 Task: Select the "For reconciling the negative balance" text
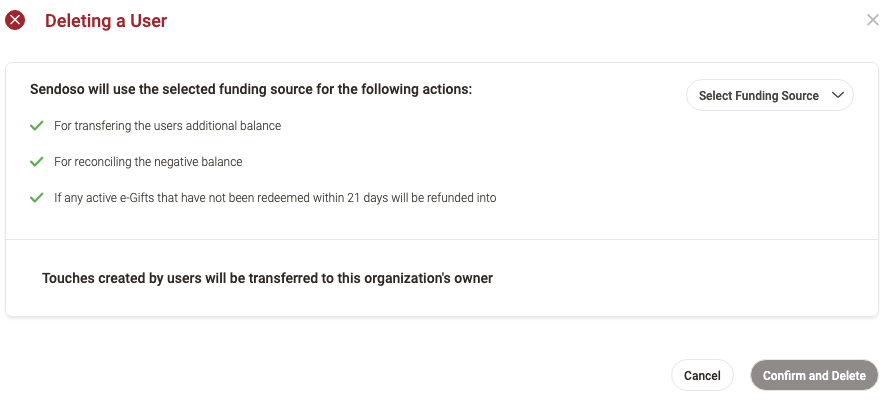tap(148, 162)
